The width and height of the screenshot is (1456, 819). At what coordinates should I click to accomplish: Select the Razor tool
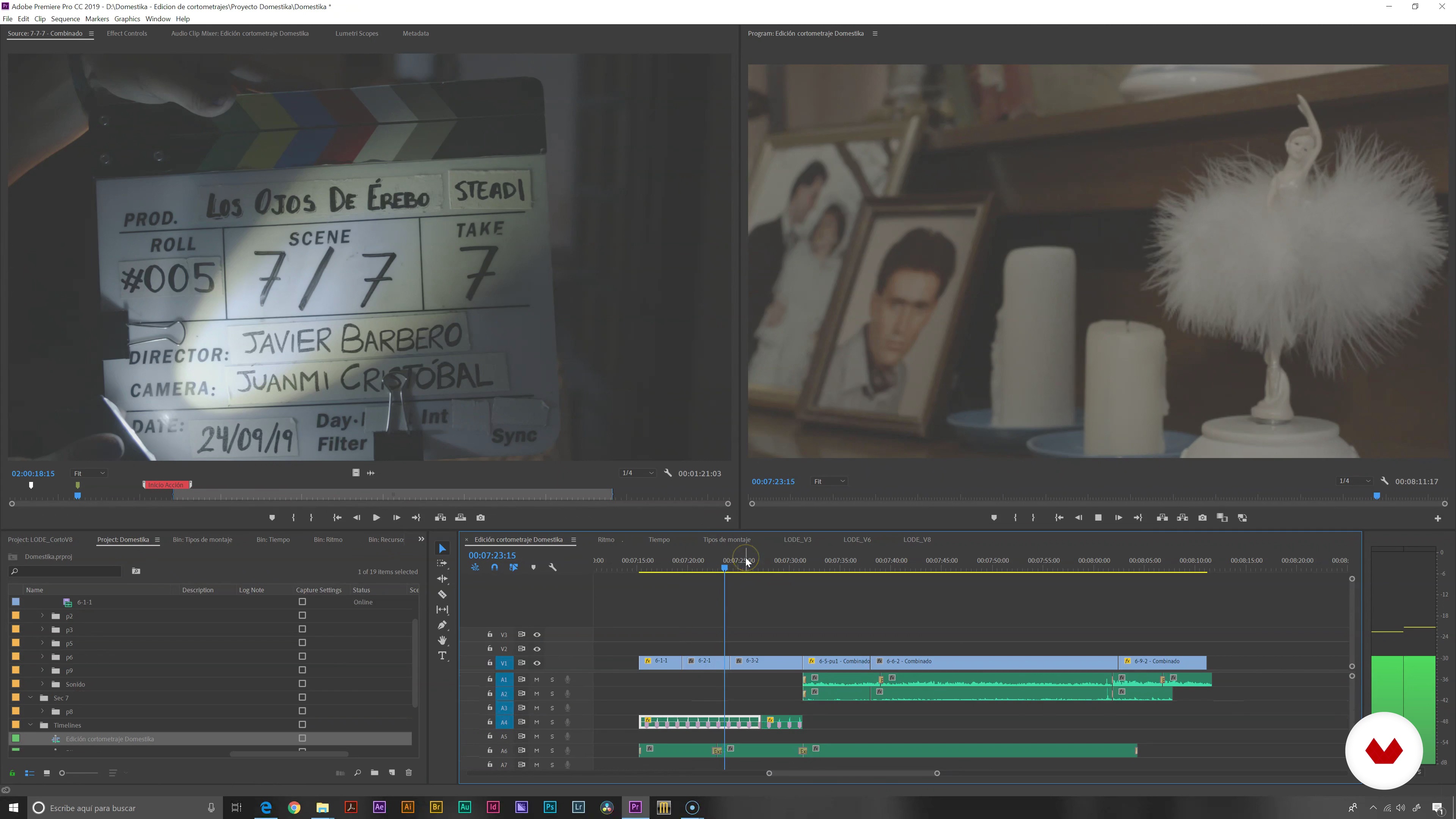pyautogui.click(x=442, y=594)
